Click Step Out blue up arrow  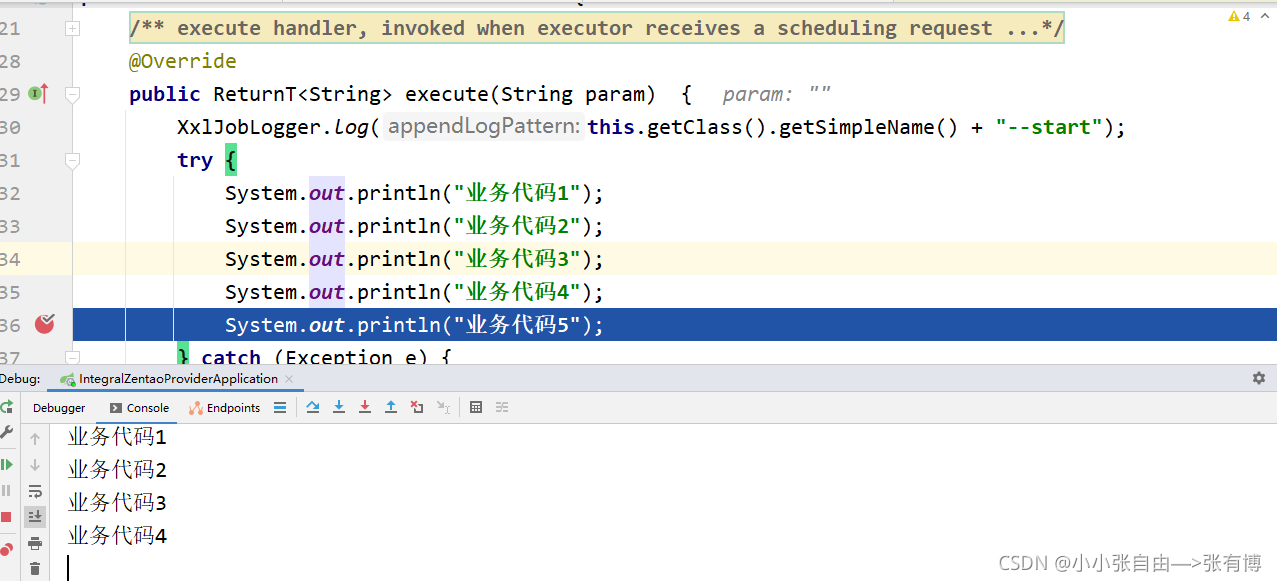(x=391, y=407)
